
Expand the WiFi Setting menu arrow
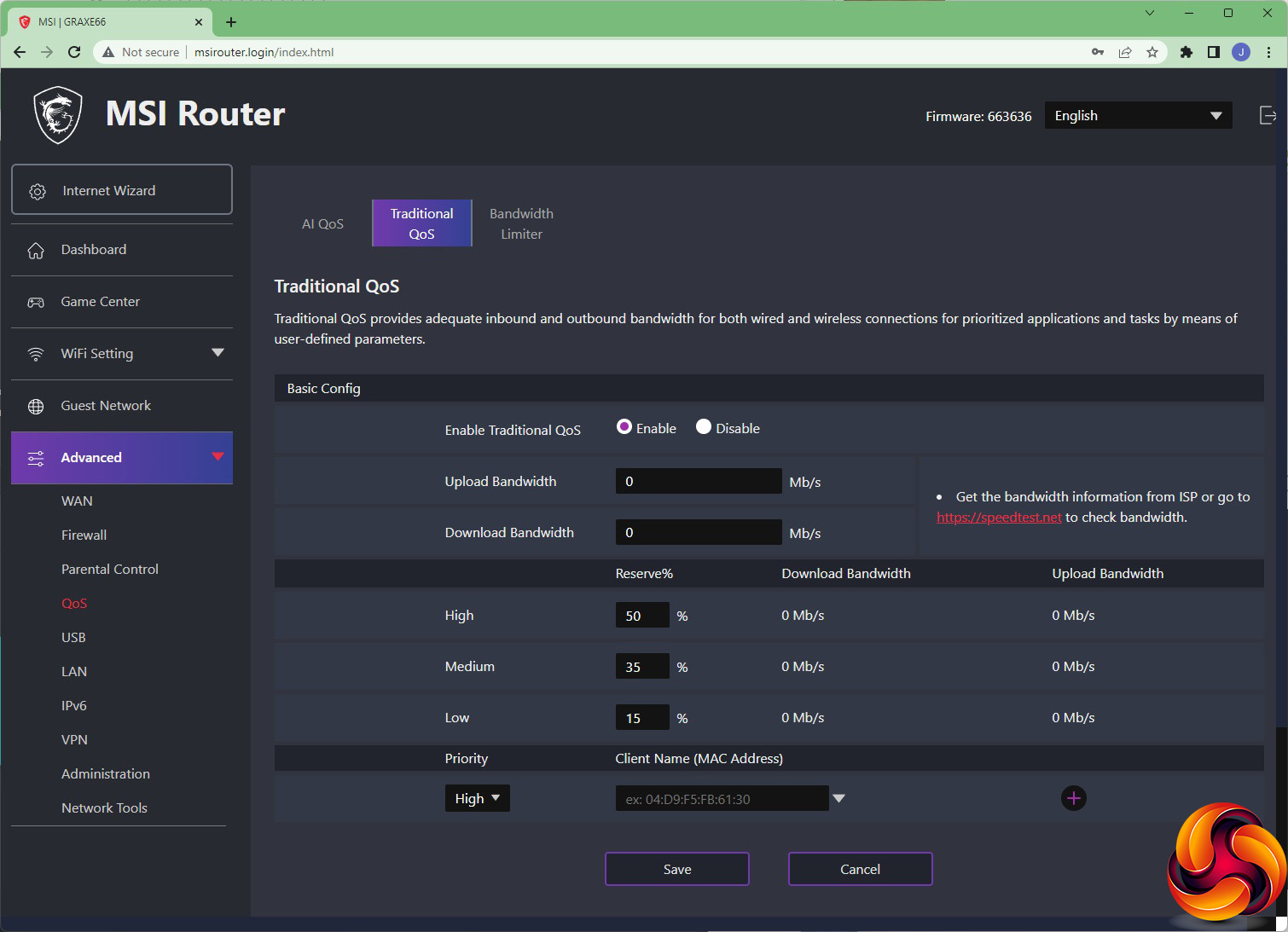218,353
